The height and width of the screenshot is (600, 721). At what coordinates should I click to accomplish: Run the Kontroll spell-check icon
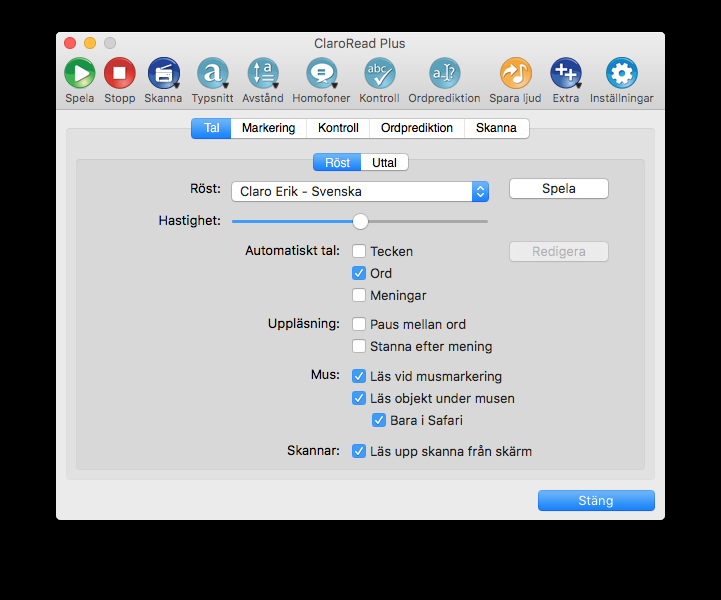(379, 73)
